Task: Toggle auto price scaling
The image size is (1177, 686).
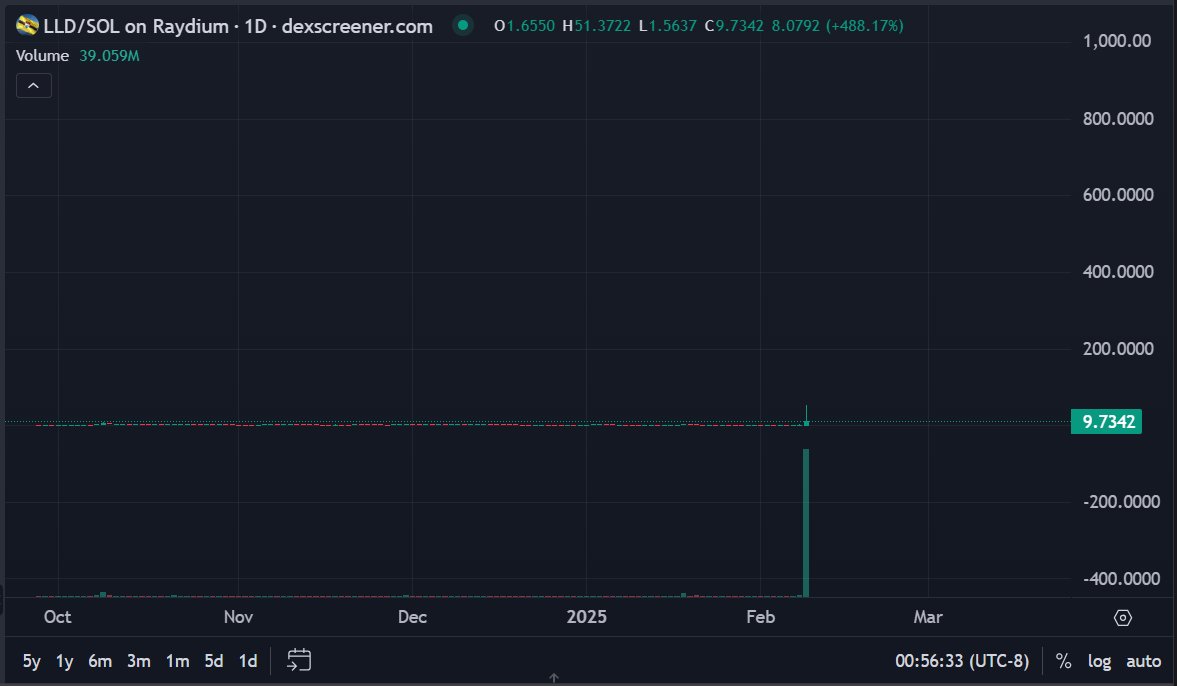Action: coord(1143,661)
